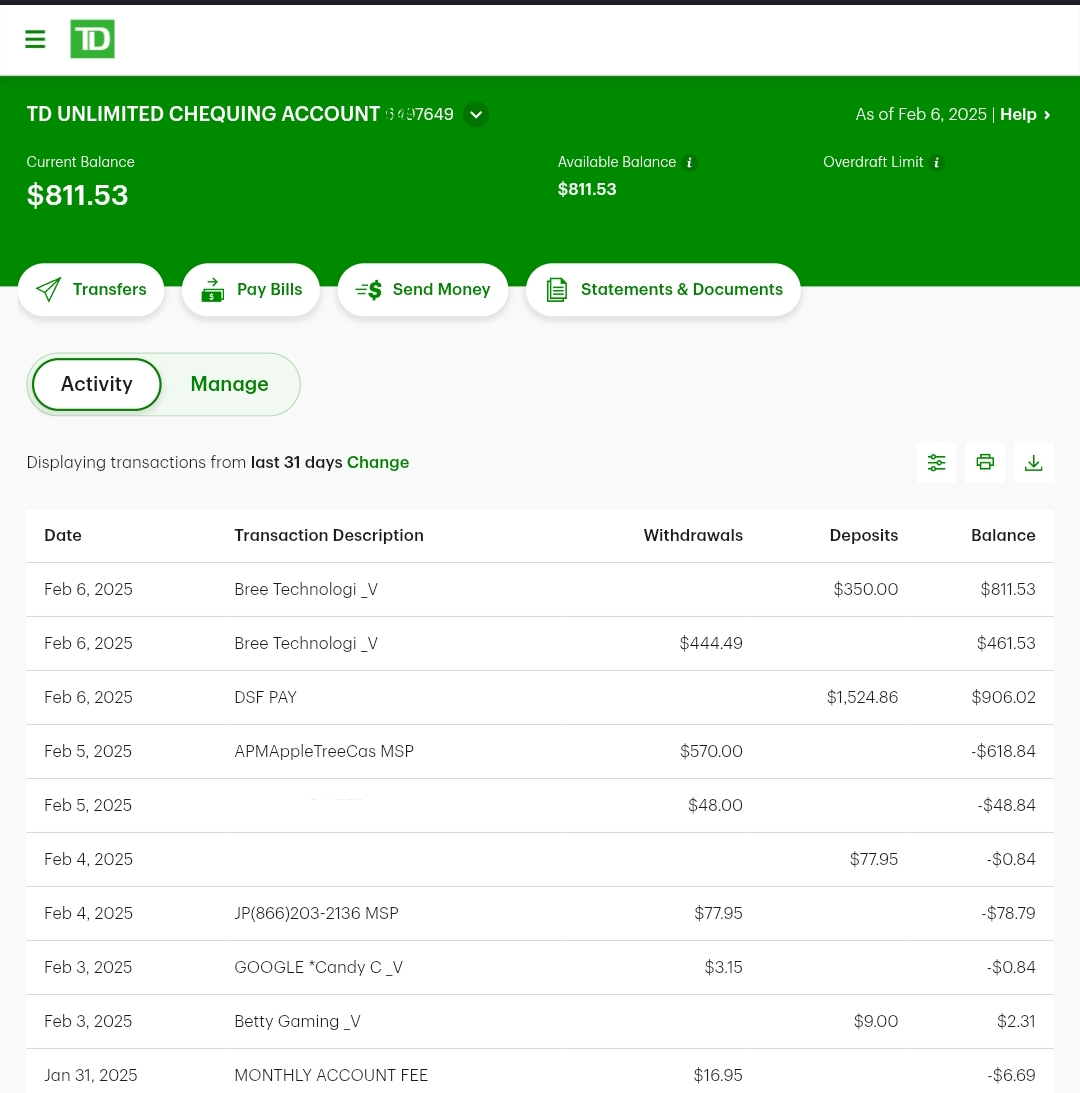Select Send Money
Screen dimensions: 1080x1093
point(423,289)
